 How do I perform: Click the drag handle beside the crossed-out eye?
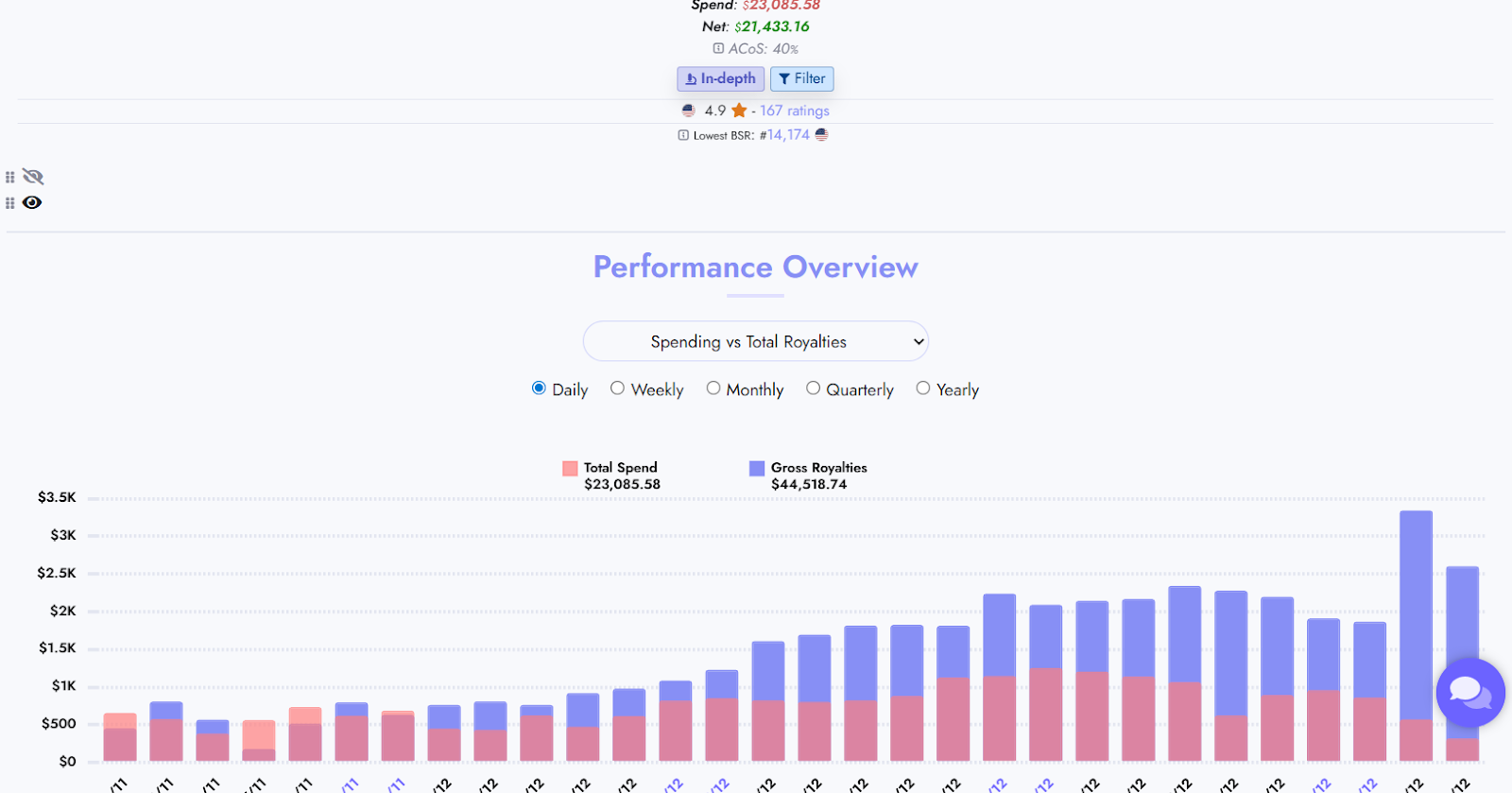point(10,177)
